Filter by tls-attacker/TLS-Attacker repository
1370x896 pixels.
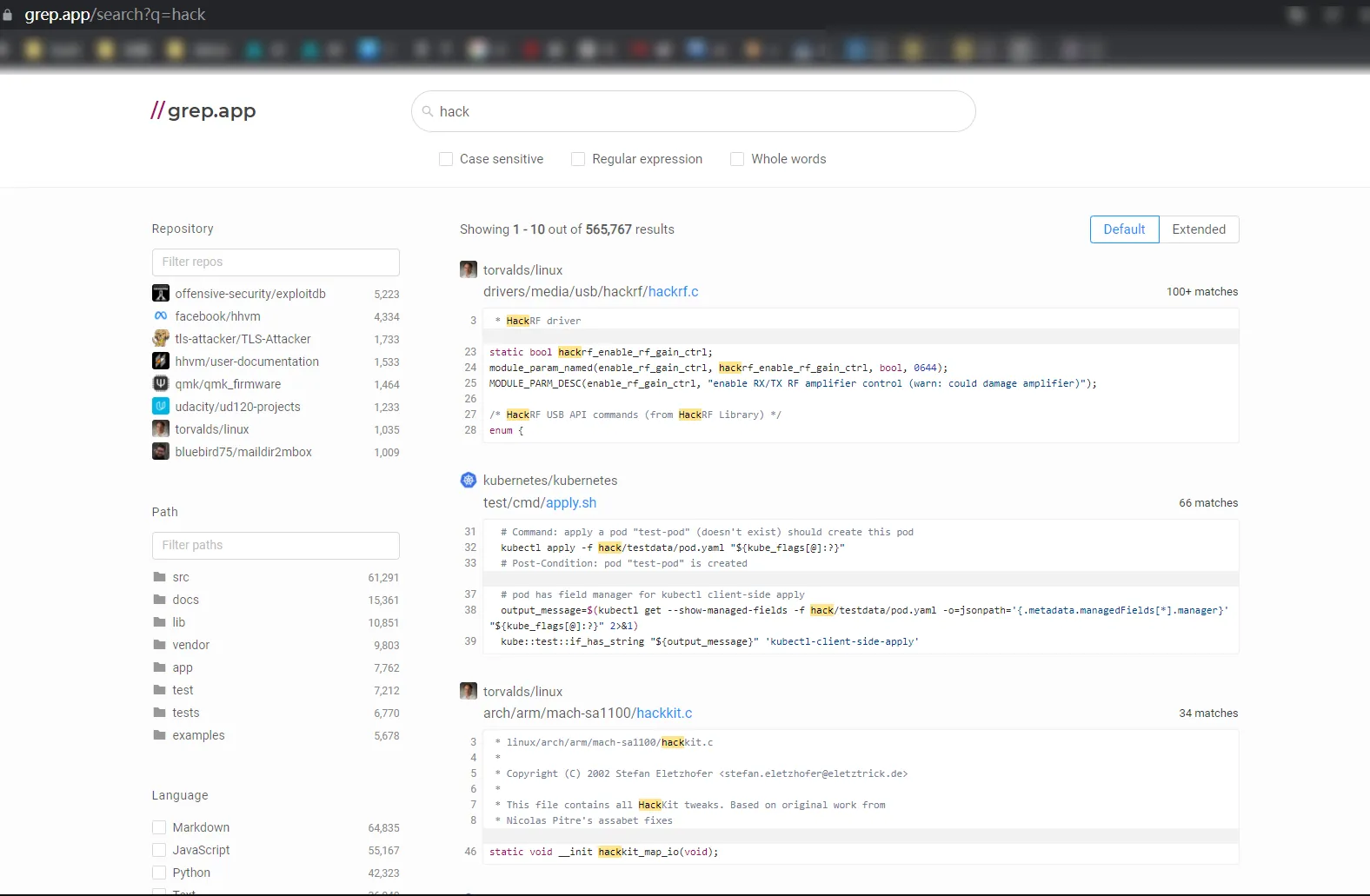pos(276,339)
